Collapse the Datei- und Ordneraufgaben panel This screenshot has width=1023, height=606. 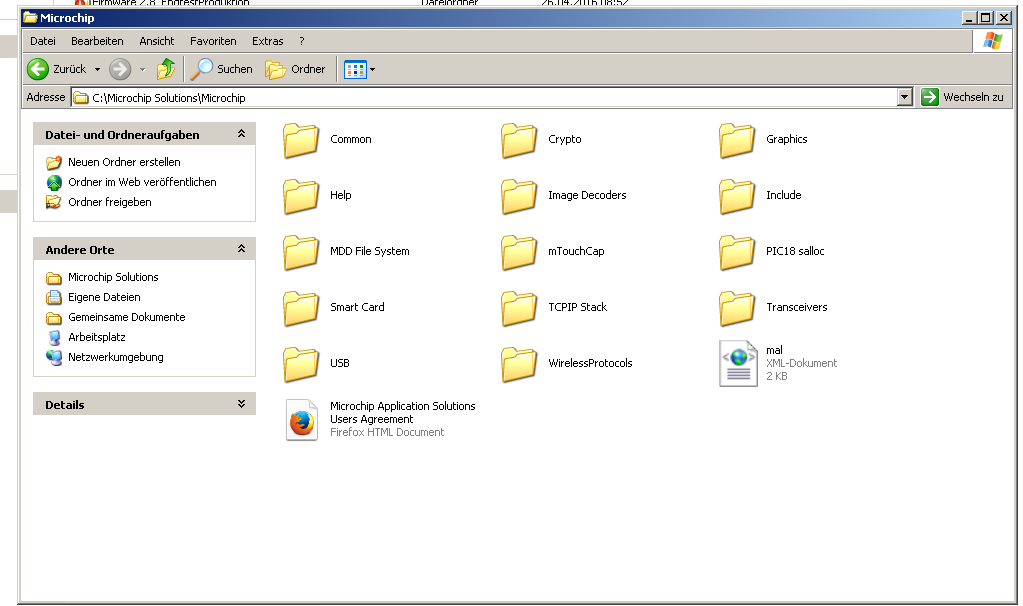[241, 134]
